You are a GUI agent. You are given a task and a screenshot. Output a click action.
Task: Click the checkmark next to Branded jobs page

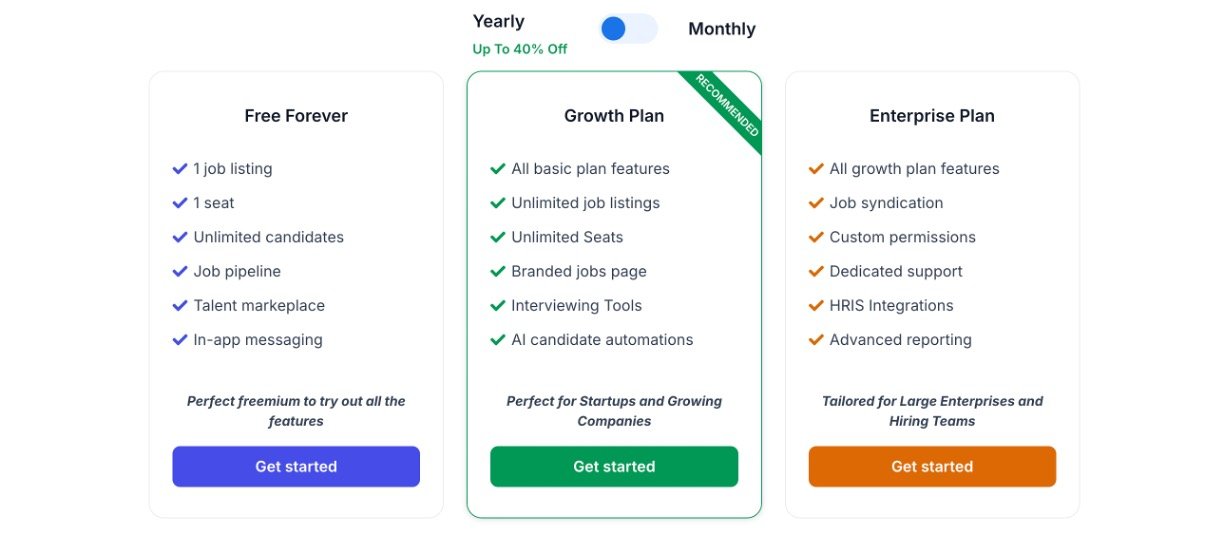pyautogui.click(x=498, y=272)
